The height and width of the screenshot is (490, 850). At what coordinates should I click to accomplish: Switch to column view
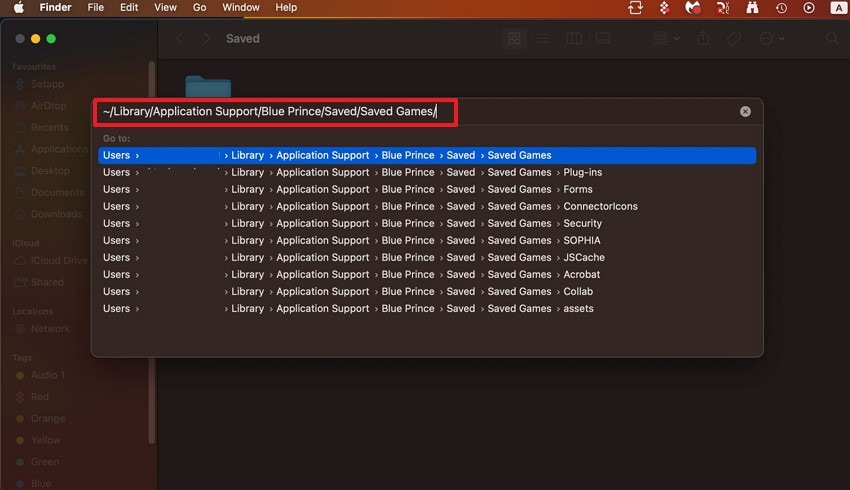574,38
